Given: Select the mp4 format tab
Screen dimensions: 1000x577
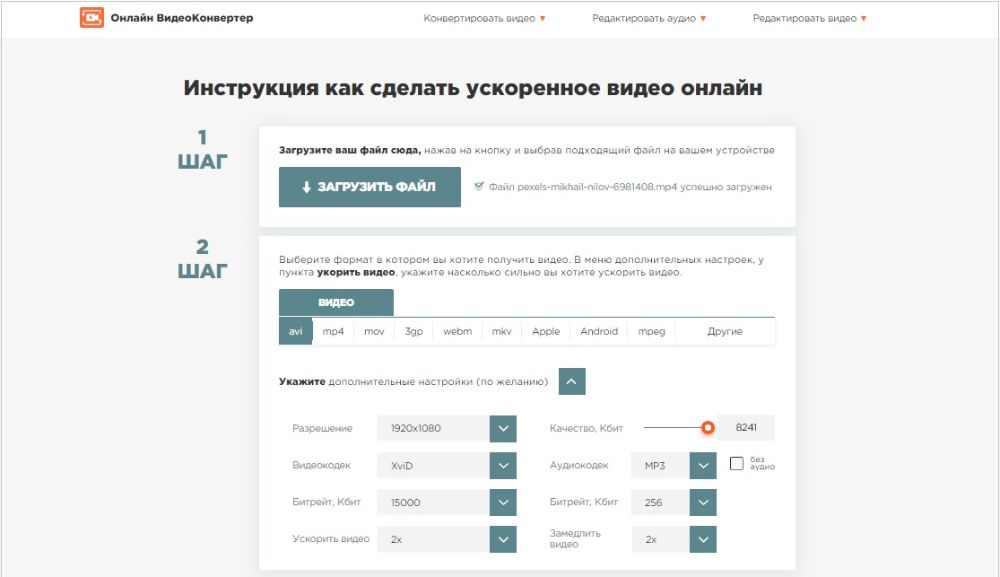Looking at the screenshot, I should (333, 331).
